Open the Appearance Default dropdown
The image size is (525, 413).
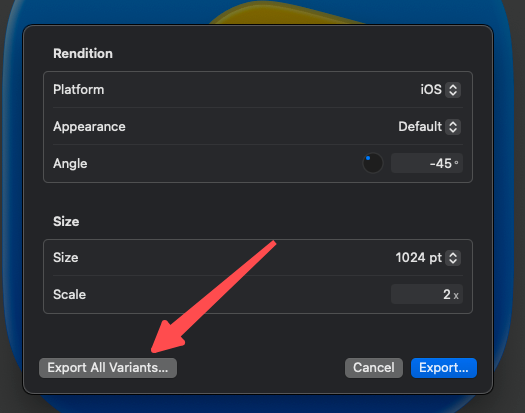(x=429, y=127)
